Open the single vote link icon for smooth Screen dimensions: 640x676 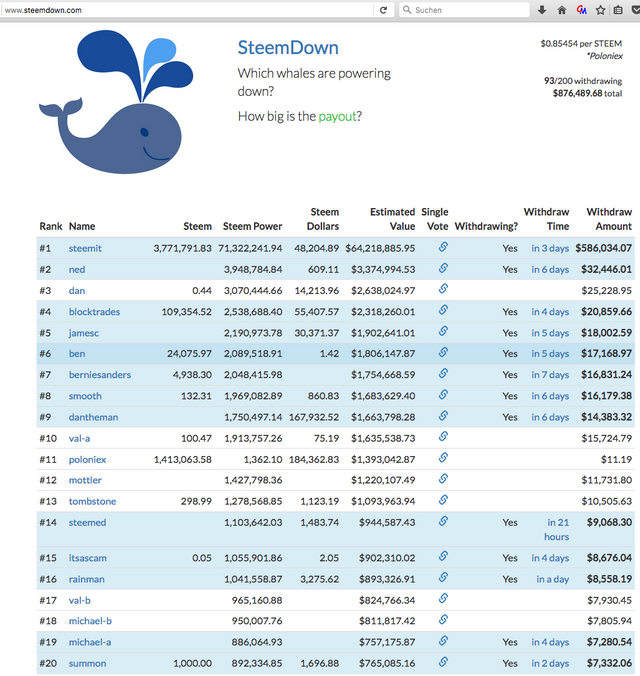click(443, 394)
